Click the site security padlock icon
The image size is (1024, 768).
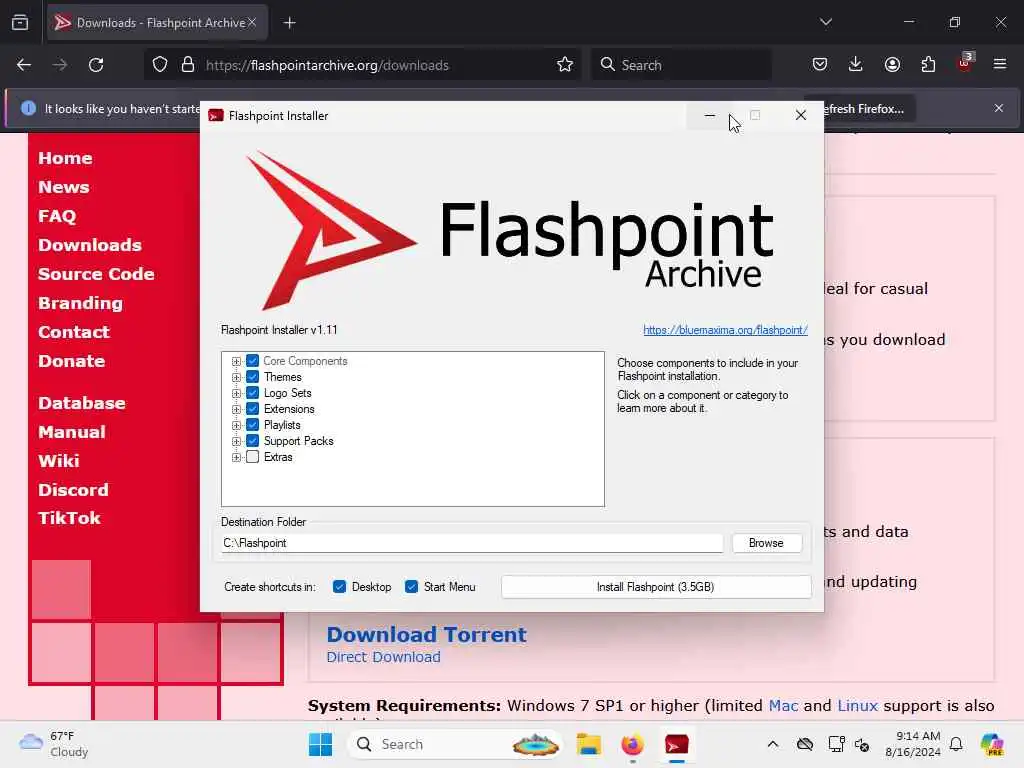click(x=188, y=65)
